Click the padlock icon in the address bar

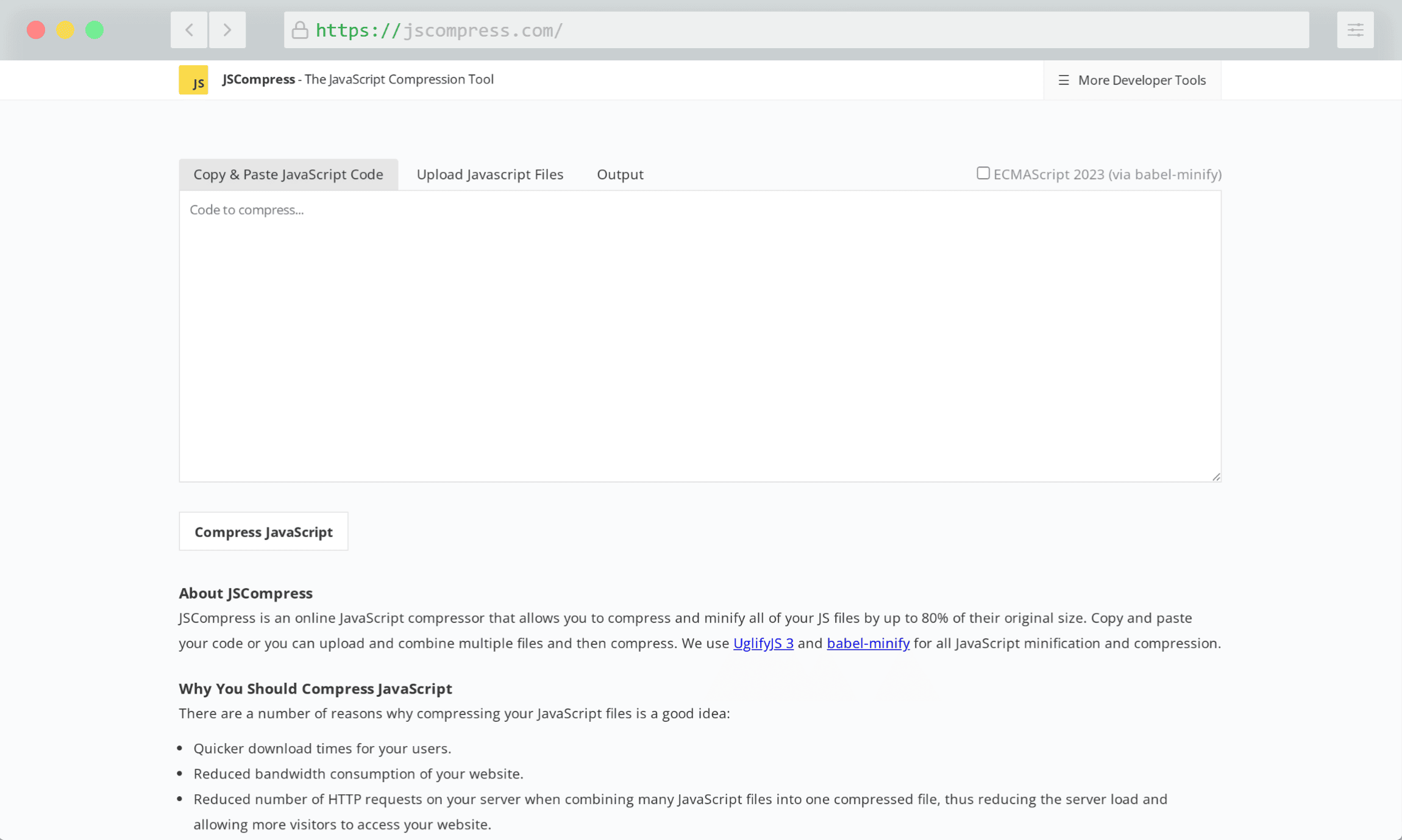[x=300, y=30]
